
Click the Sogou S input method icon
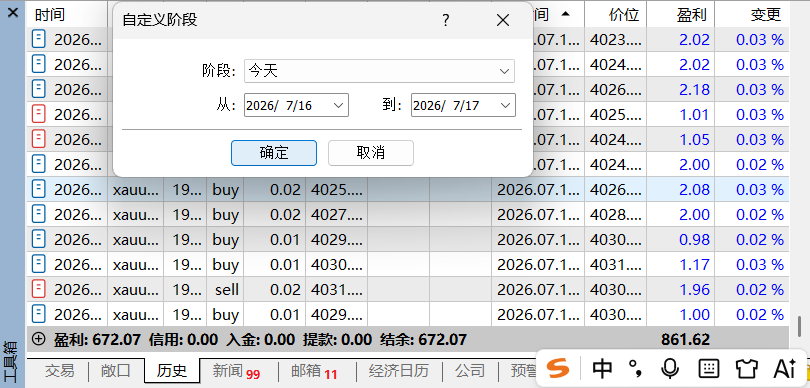558,368
